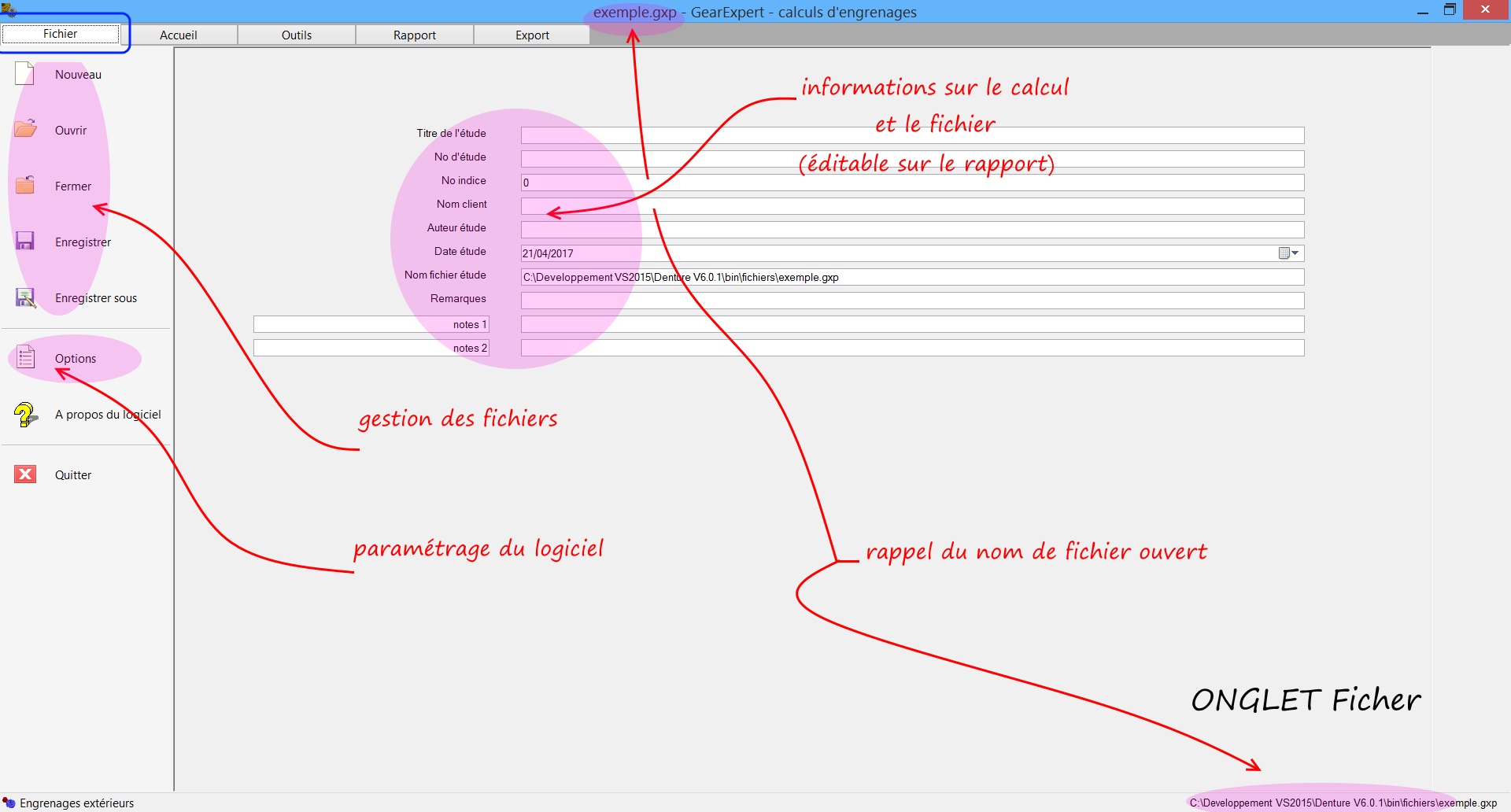The image size is (1511, 812).
Task: Open the Outils tab
Action: point(297,35)
